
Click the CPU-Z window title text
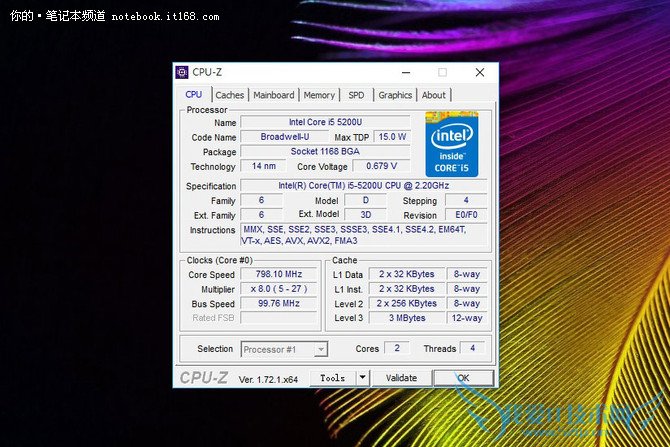coord(207,72)
